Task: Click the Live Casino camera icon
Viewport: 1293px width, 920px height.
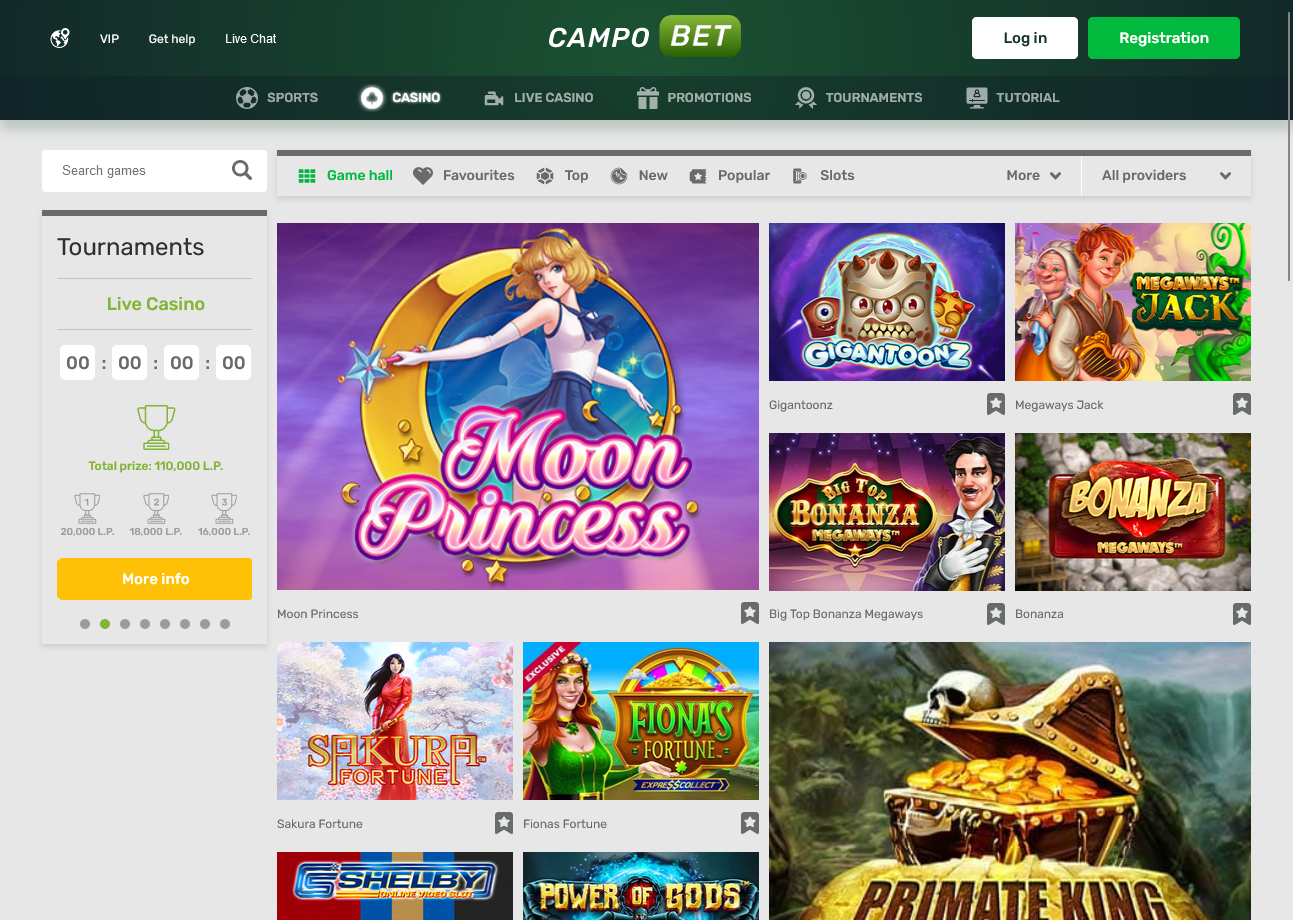Action: coord(494,98)
